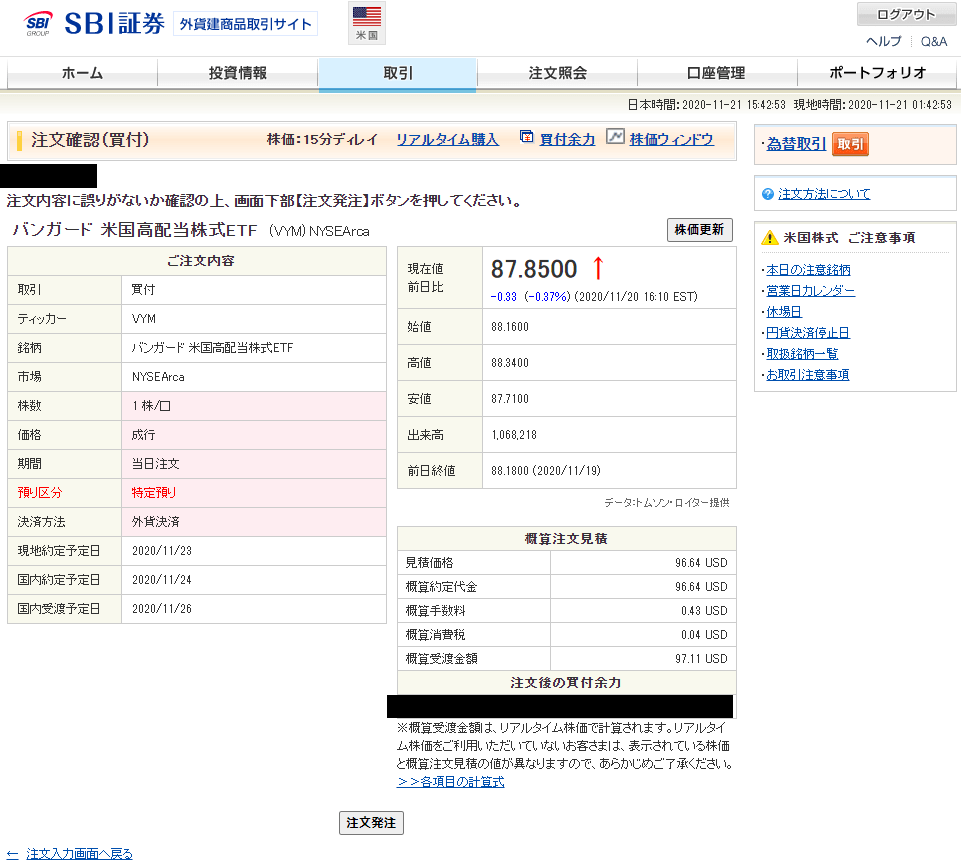Click the orange 取引 badge next to 為替取引
Screen dimensions: 961x862
(851, 145)
